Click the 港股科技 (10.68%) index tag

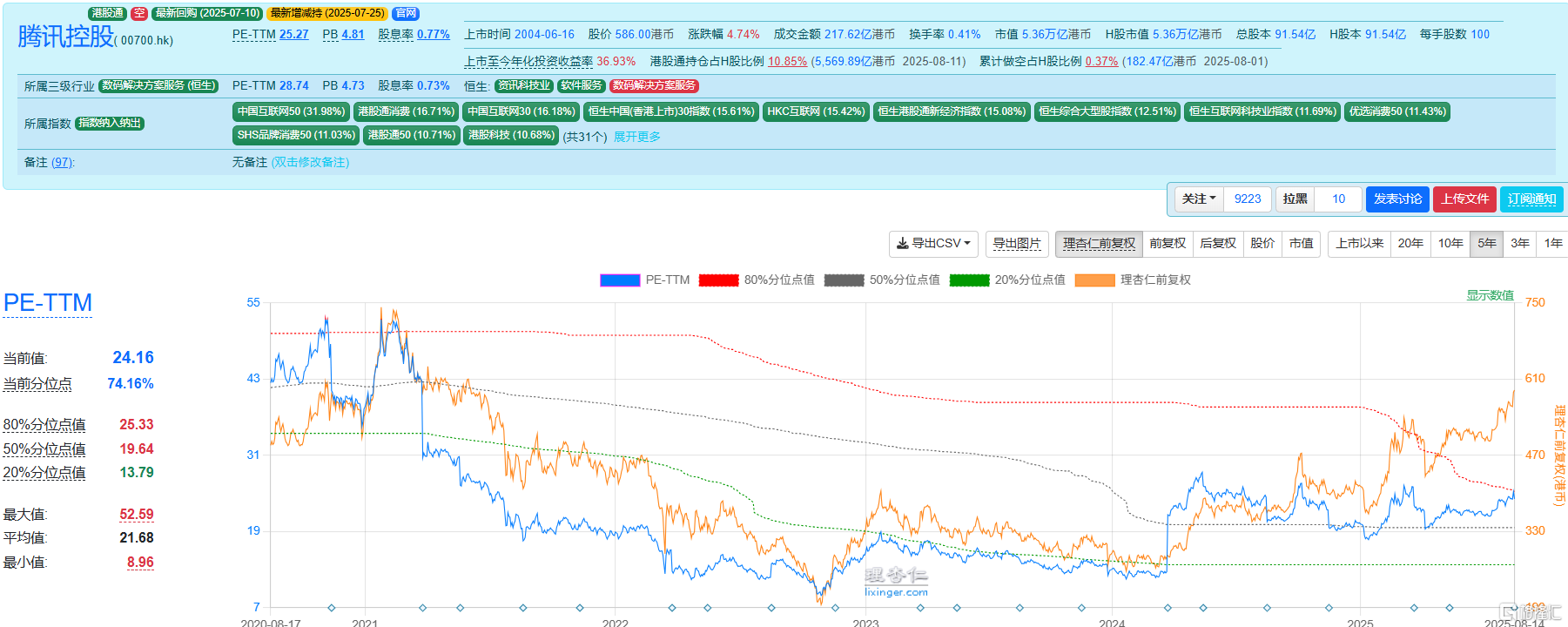pyautogui.click(x=511, y=135)
